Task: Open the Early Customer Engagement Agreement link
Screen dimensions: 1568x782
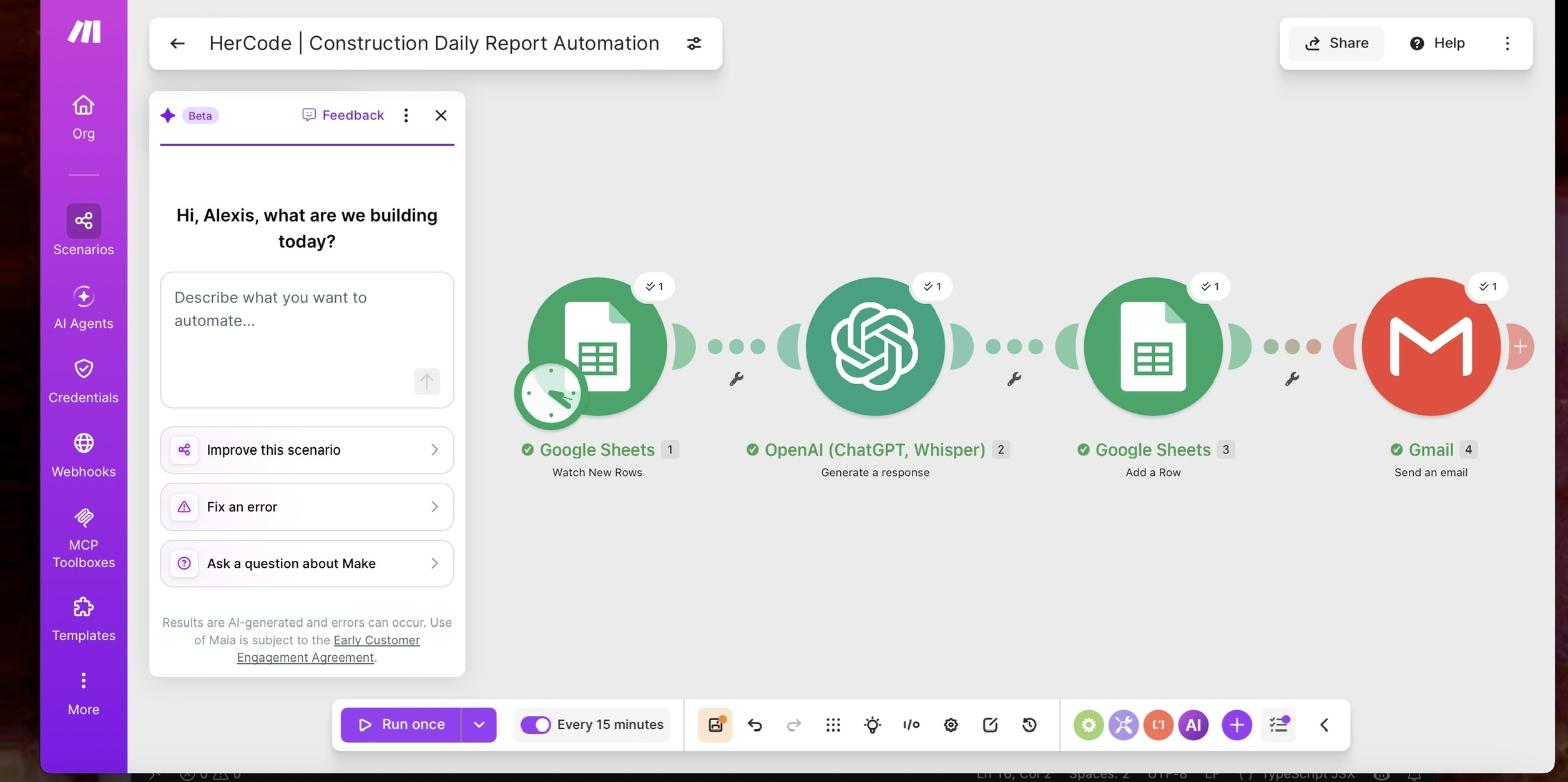Action: coord(328,648)
